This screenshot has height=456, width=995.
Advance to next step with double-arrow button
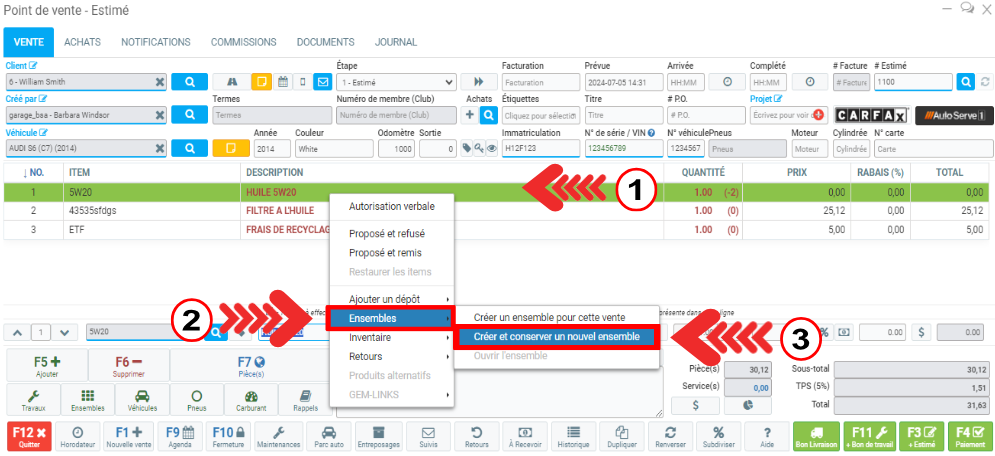478,82
